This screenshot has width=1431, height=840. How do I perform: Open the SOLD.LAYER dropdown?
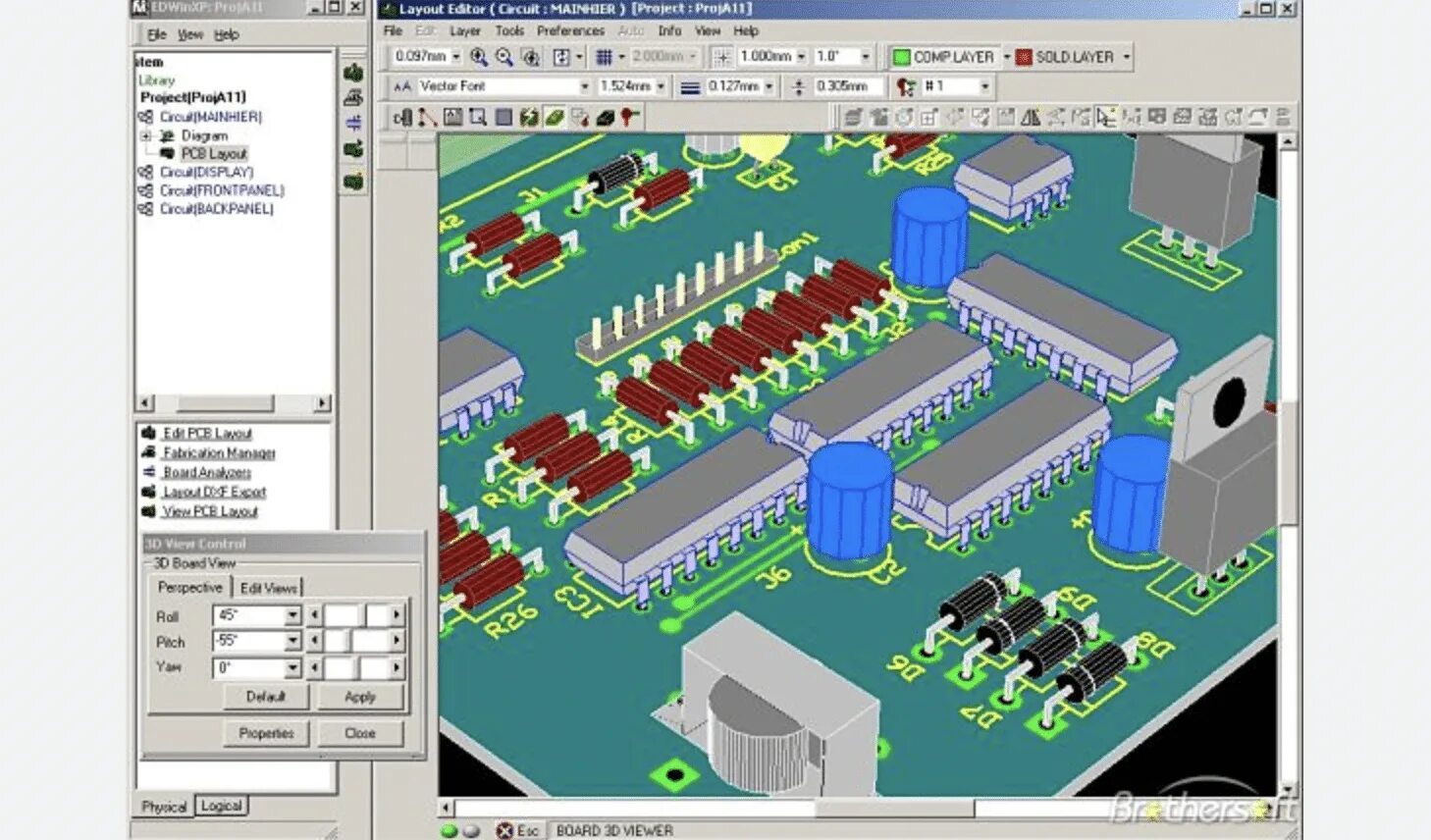click(x=1126, y=57)
